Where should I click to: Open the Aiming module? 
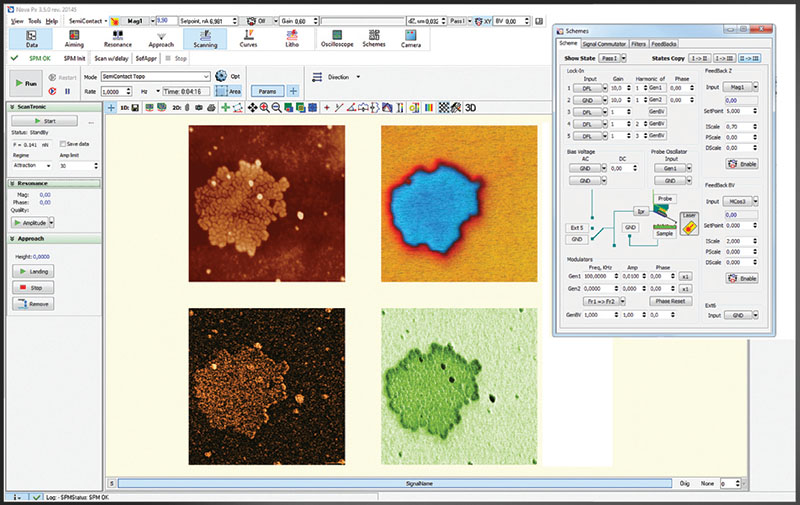pos(74,38)
